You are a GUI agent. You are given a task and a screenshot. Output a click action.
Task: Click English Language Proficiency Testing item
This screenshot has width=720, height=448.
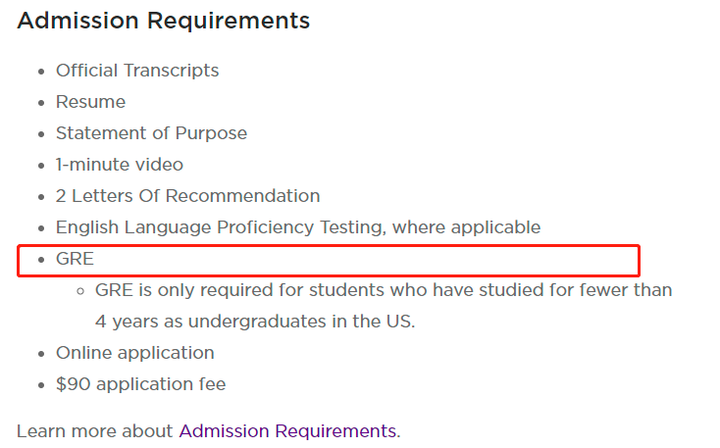[298, 228]
